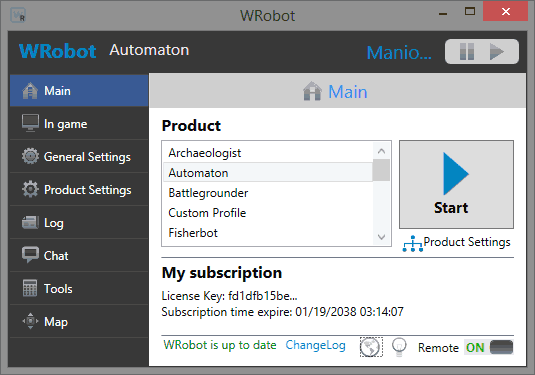Open Product Settings from sidebar
The width and height of the screenshot is (535, 375).
pos(79,189)
